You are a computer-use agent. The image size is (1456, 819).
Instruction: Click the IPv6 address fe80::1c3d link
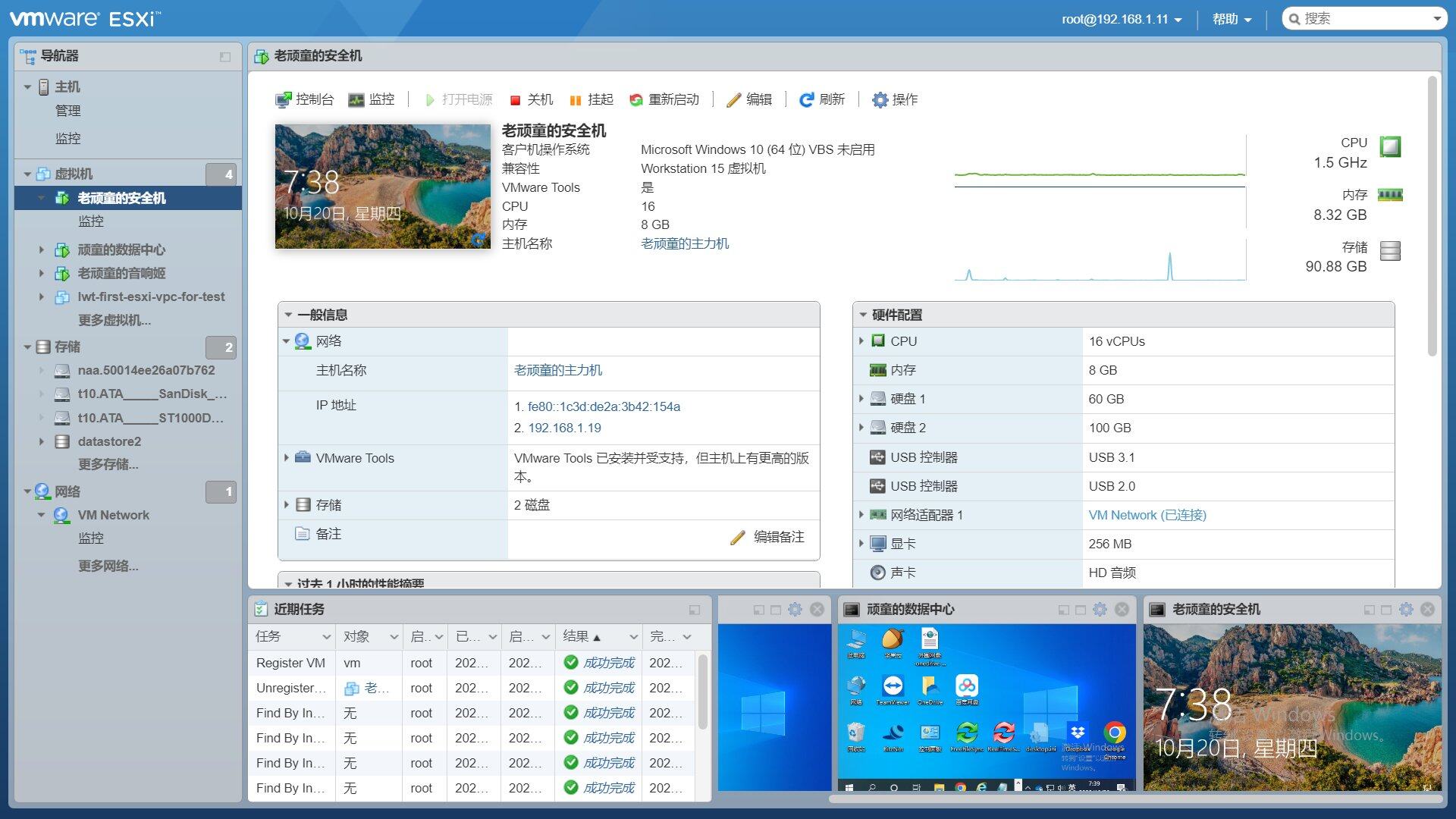[604, 406]
